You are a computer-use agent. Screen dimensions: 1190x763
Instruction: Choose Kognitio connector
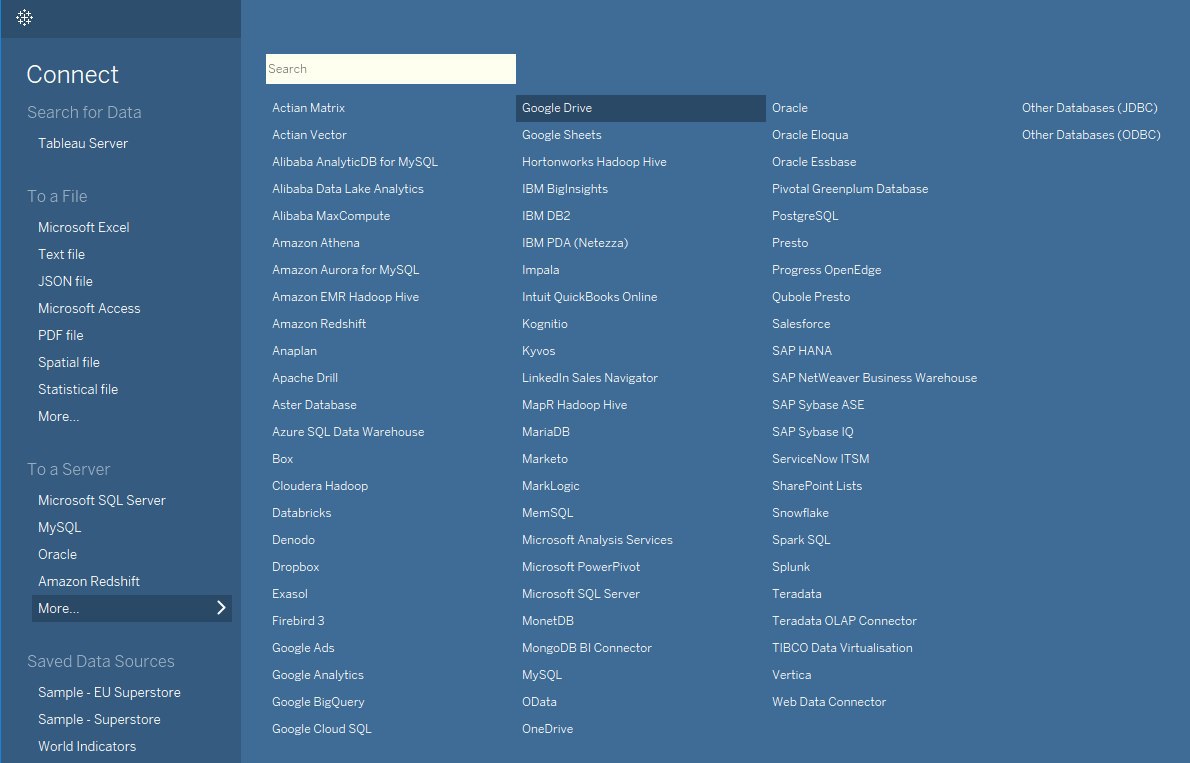[545, 324]
